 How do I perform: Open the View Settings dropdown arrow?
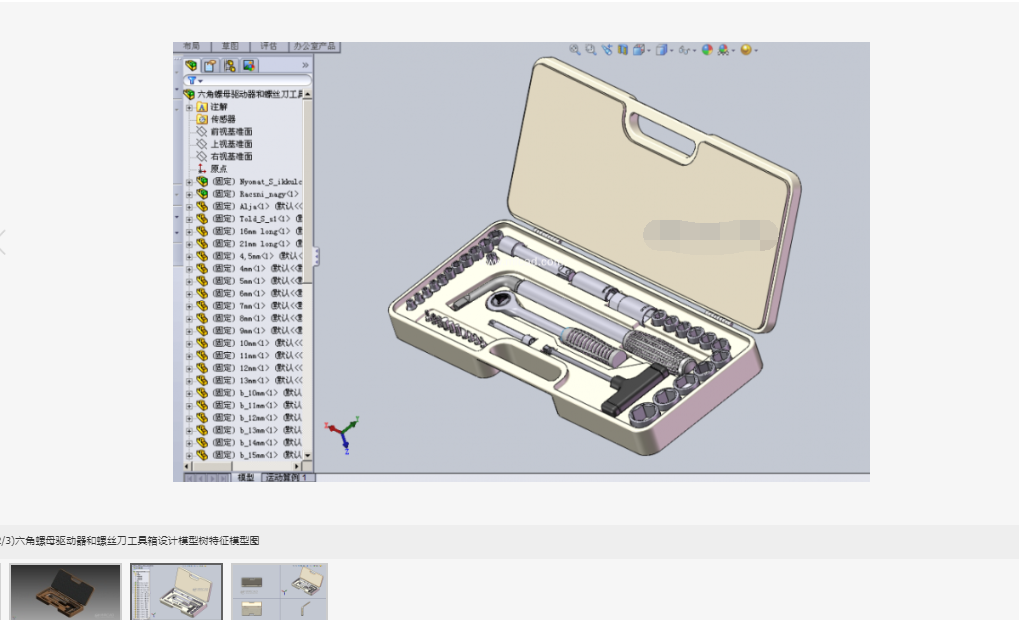[x=756, y=51]
